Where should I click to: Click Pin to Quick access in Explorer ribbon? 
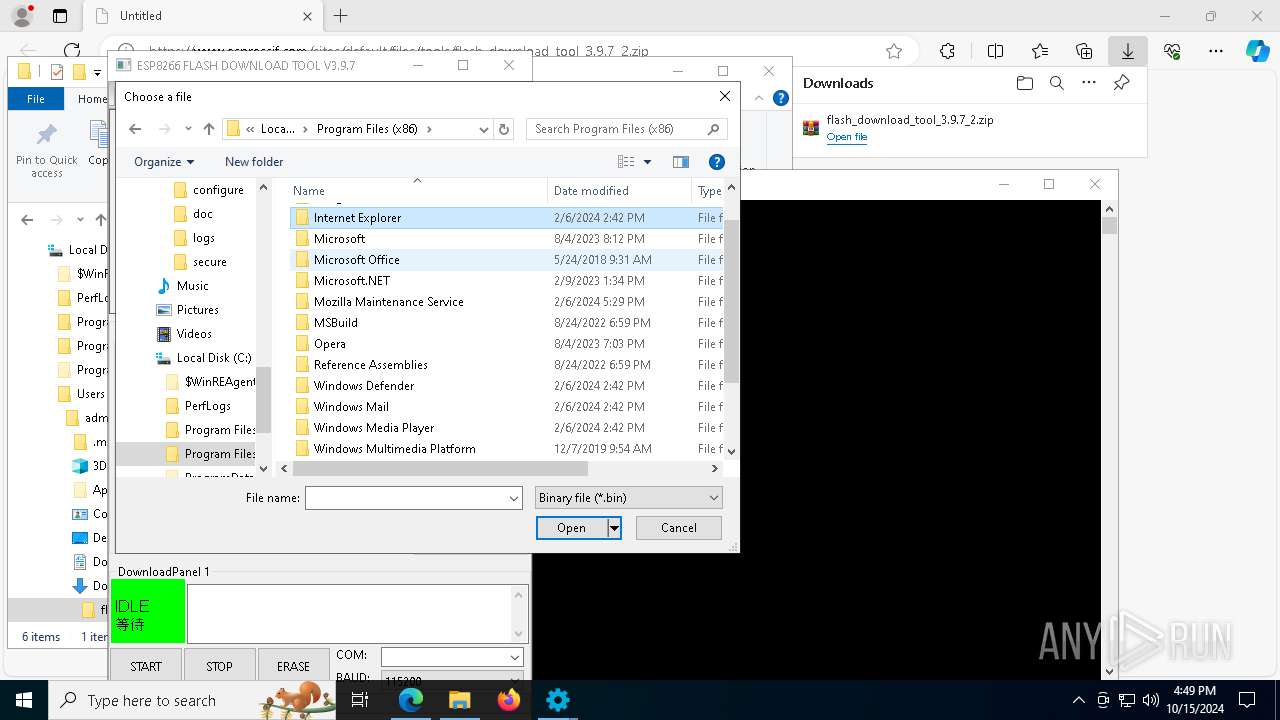[46, 151]
